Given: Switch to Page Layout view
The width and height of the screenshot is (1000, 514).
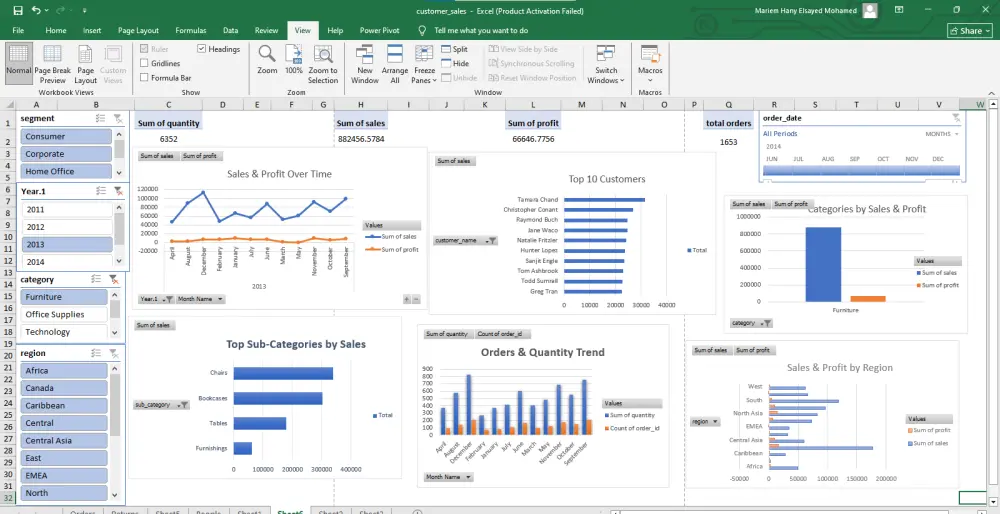Looking at the screenshot, I should pos(85,64).
